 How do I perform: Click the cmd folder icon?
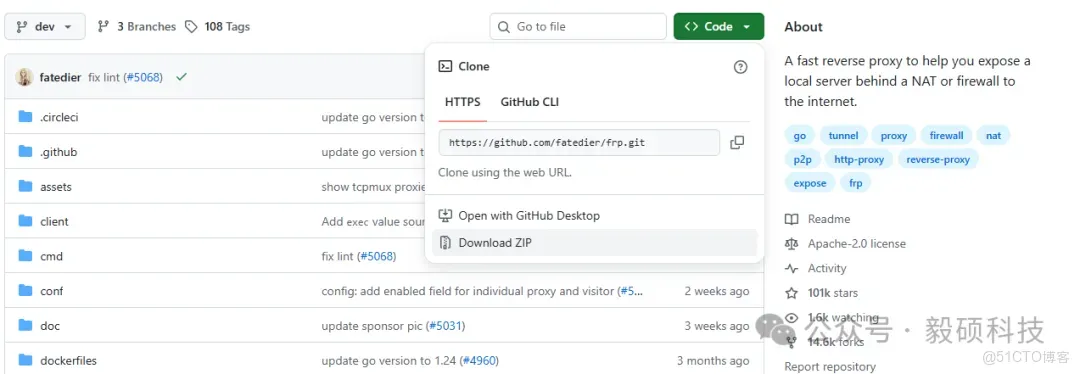pyautogui.click(x=25, y=256)
